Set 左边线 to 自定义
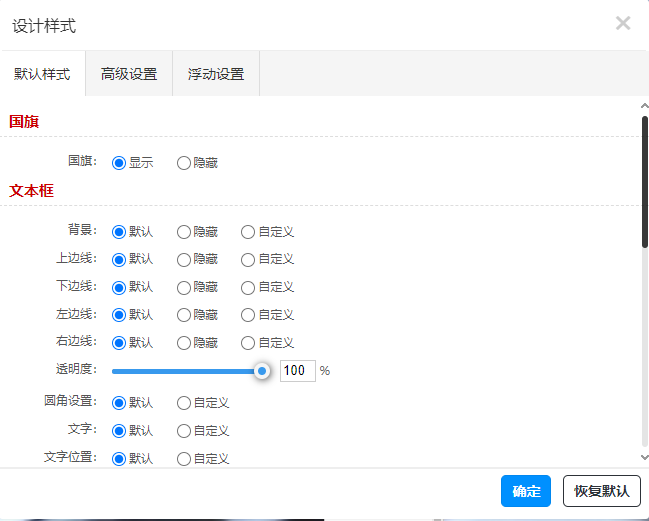This screenshot has height=521, width=649. pyautogui.click(x=248, y=315)
